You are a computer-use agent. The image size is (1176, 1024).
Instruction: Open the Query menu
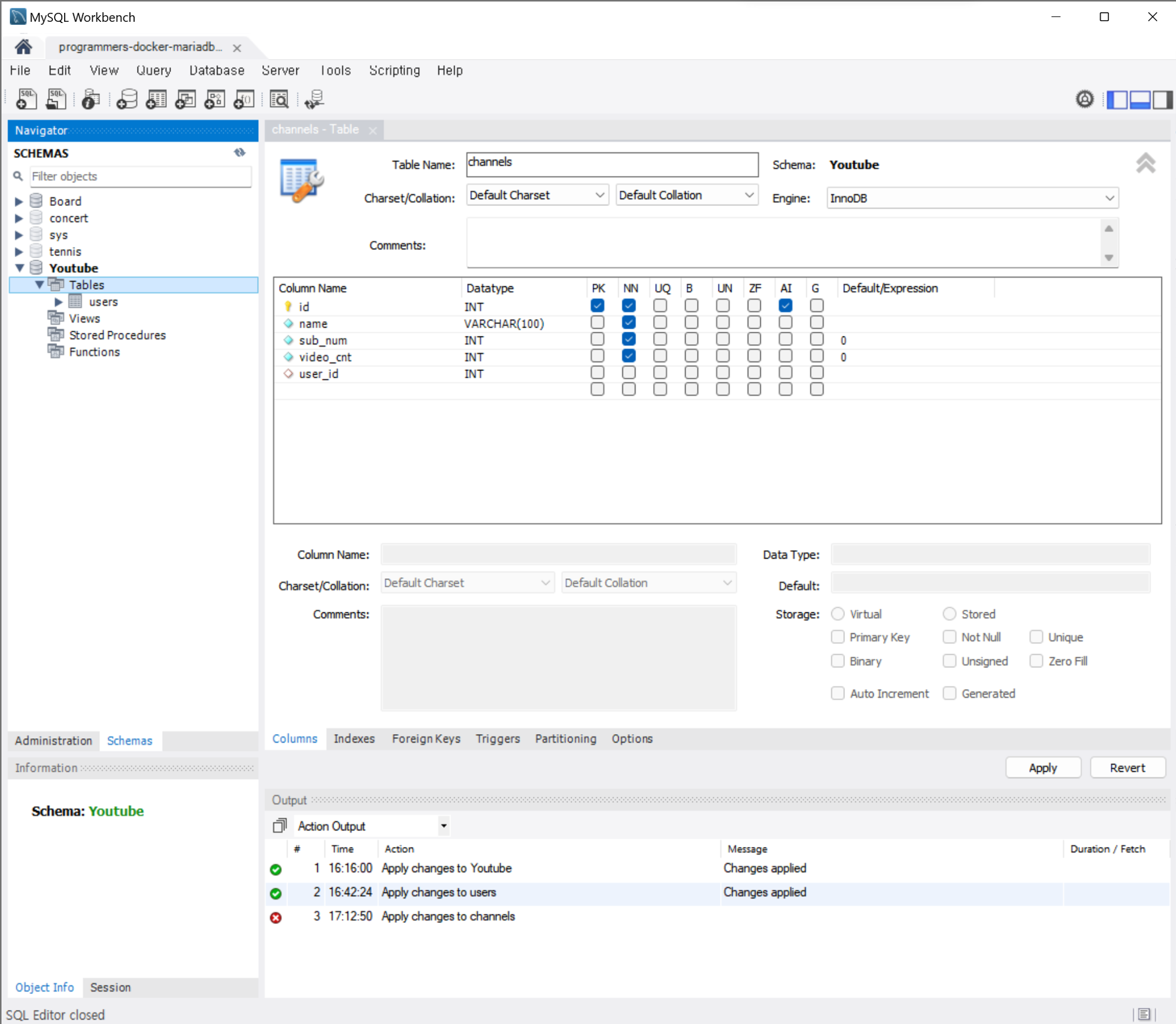tap(153, 71)
